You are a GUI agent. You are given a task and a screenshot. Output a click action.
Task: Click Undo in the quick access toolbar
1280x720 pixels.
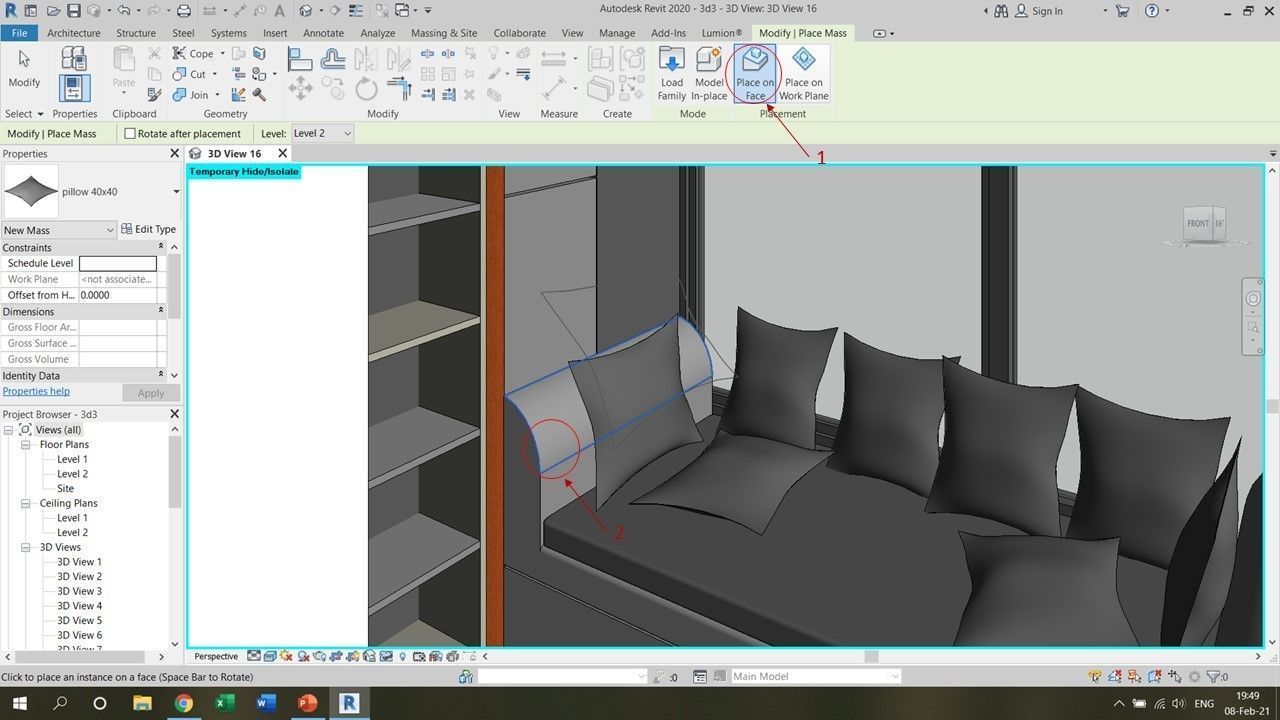(124, 11)
